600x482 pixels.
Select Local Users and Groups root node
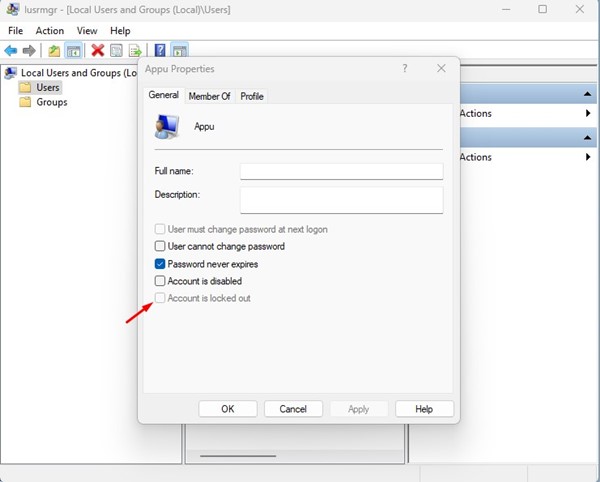79,73
